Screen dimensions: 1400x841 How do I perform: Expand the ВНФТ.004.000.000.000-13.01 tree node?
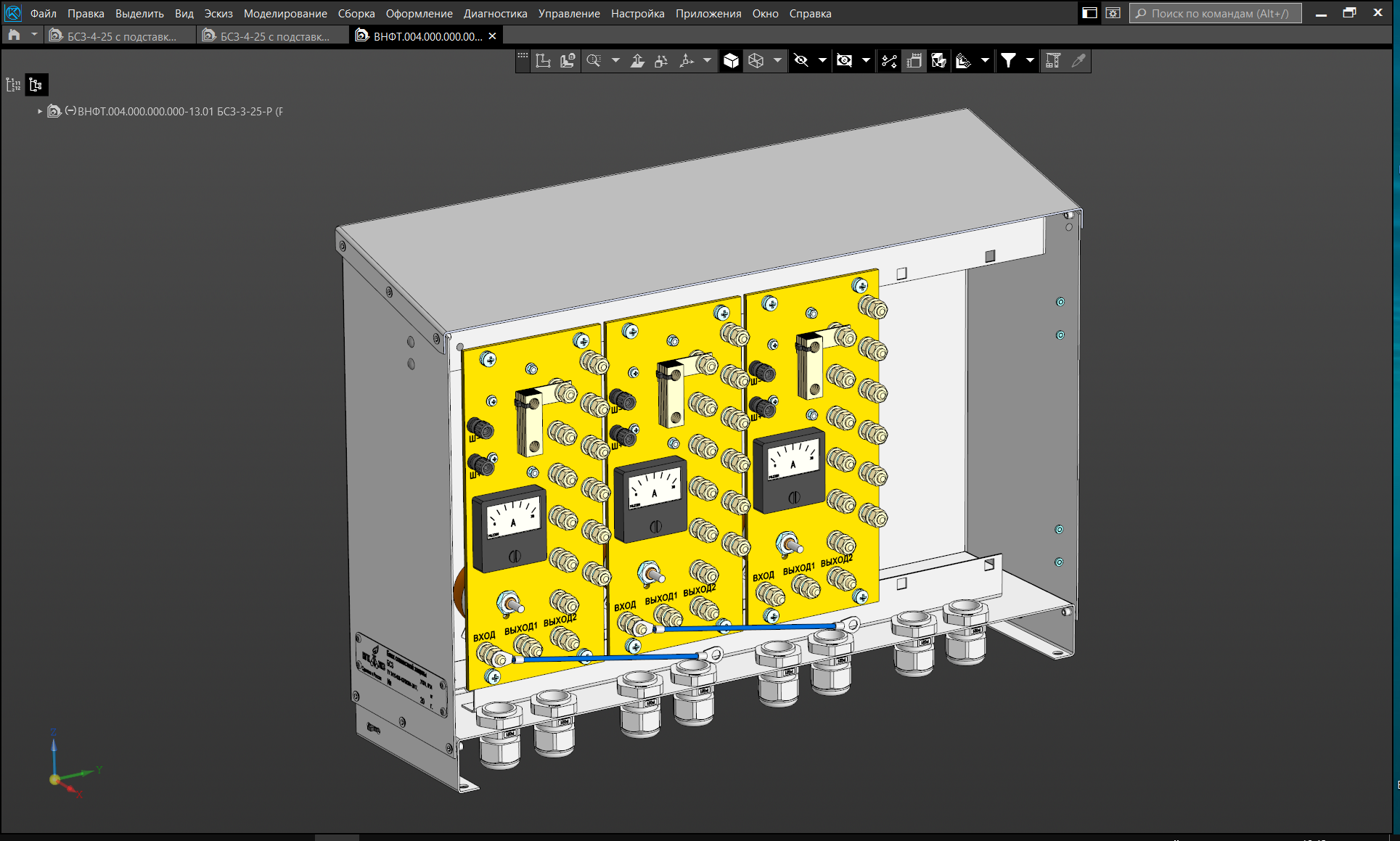(40, 112)
